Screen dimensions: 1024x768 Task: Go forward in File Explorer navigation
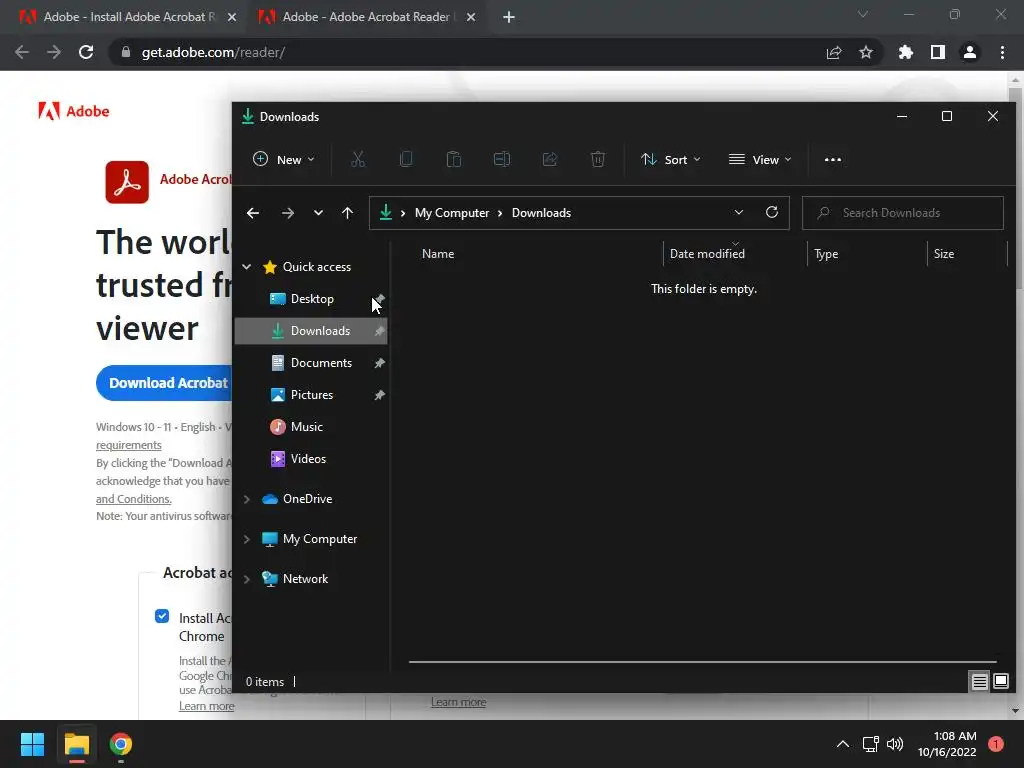pos(287,213)
